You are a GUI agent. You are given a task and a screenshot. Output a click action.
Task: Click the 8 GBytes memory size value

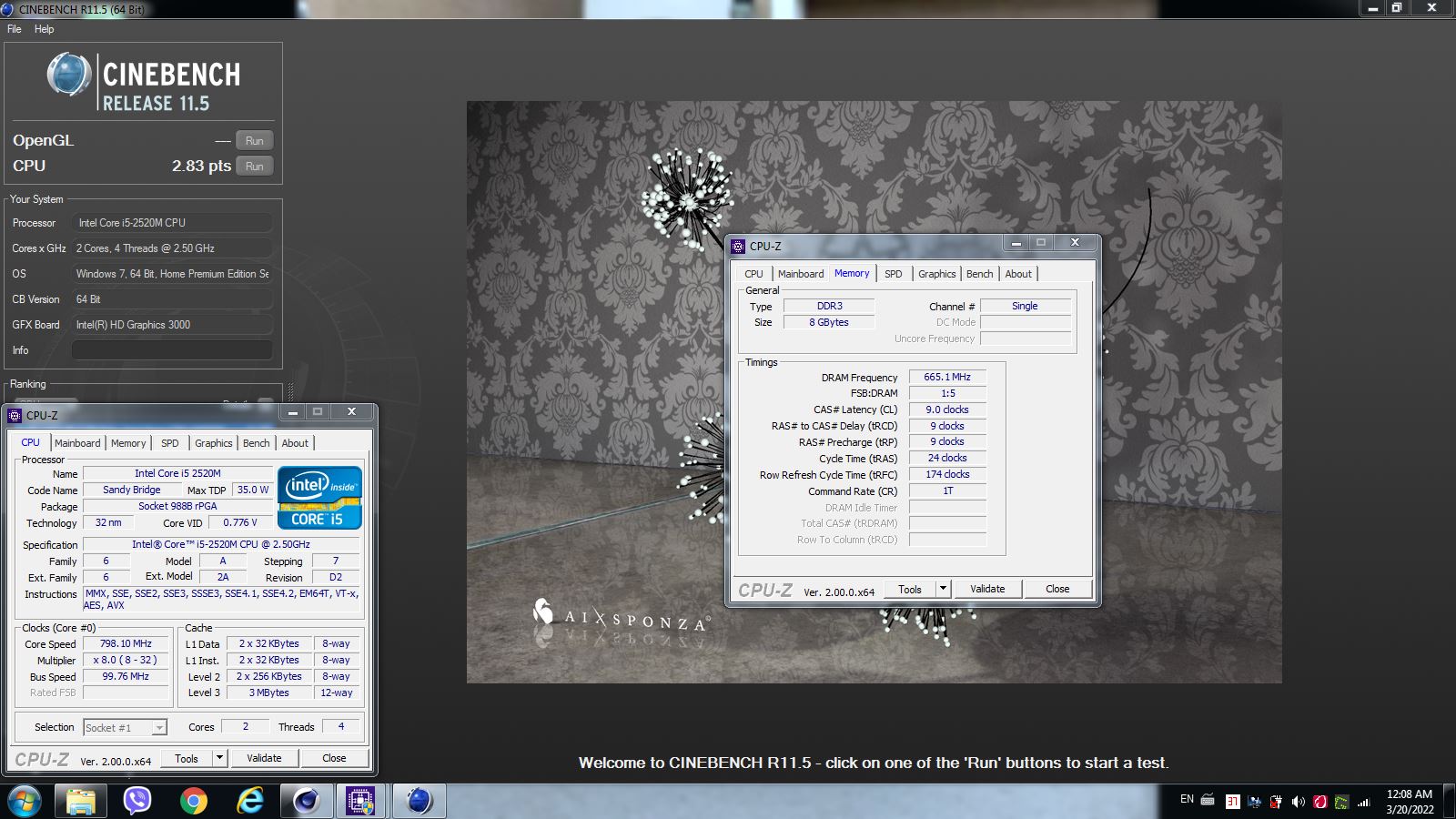click(x=829, y=322)
